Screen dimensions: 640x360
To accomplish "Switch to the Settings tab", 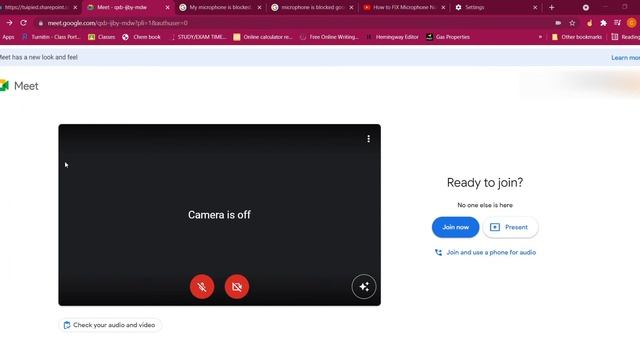I will pos(496,7).
